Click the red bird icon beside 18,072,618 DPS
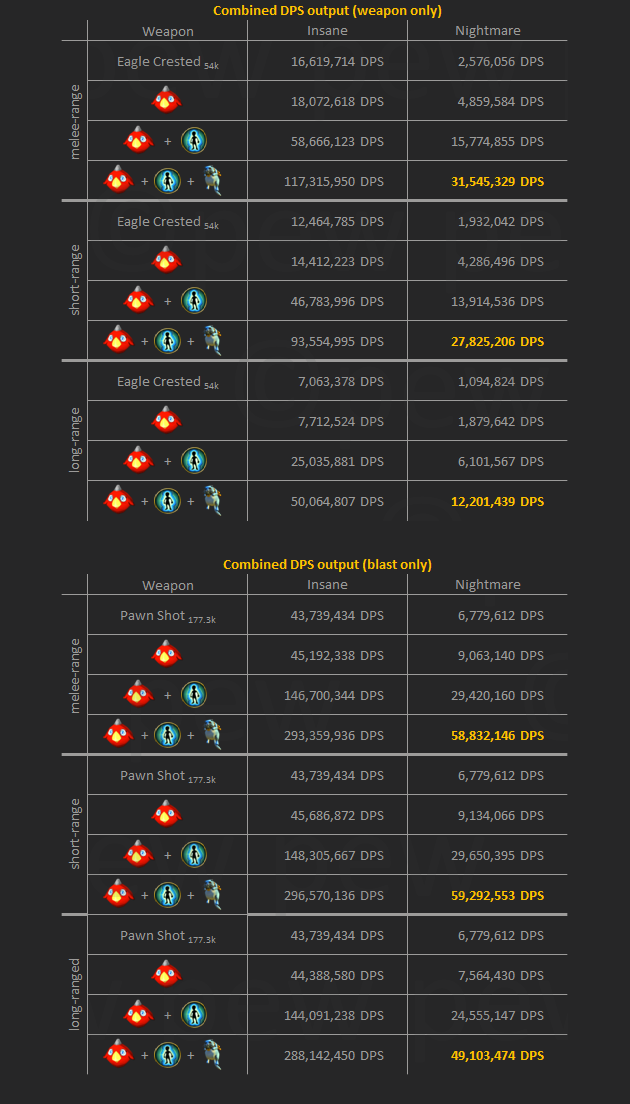Viewport: 630px width, 1104px height. [166, 101]
